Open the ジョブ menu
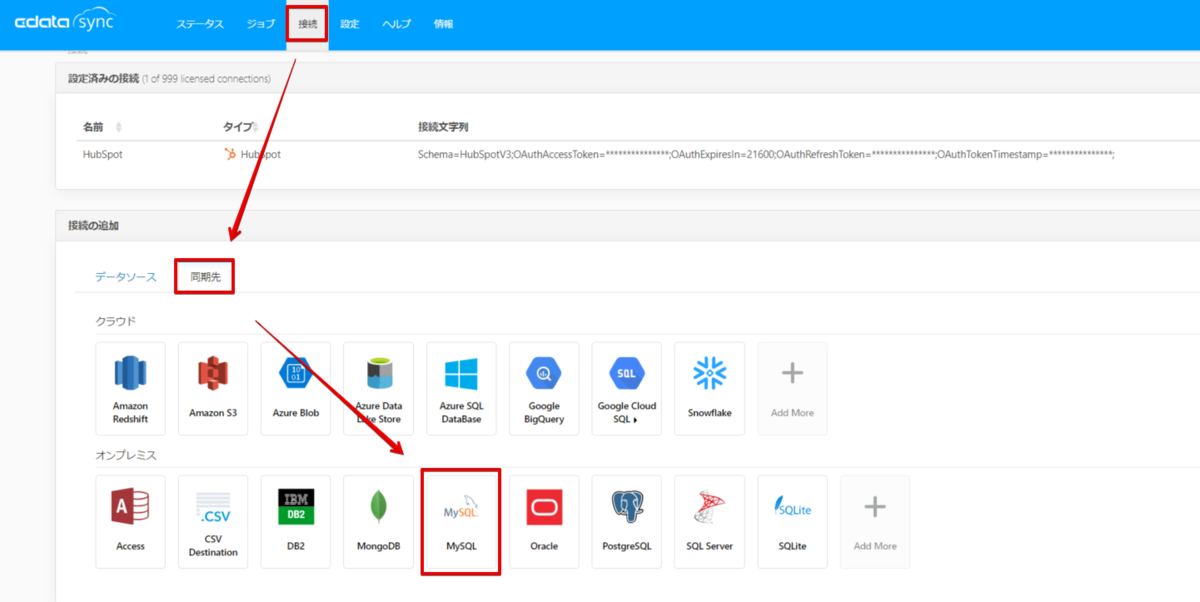This screenshot has height=602, width=1200. (x=260, y=24)
